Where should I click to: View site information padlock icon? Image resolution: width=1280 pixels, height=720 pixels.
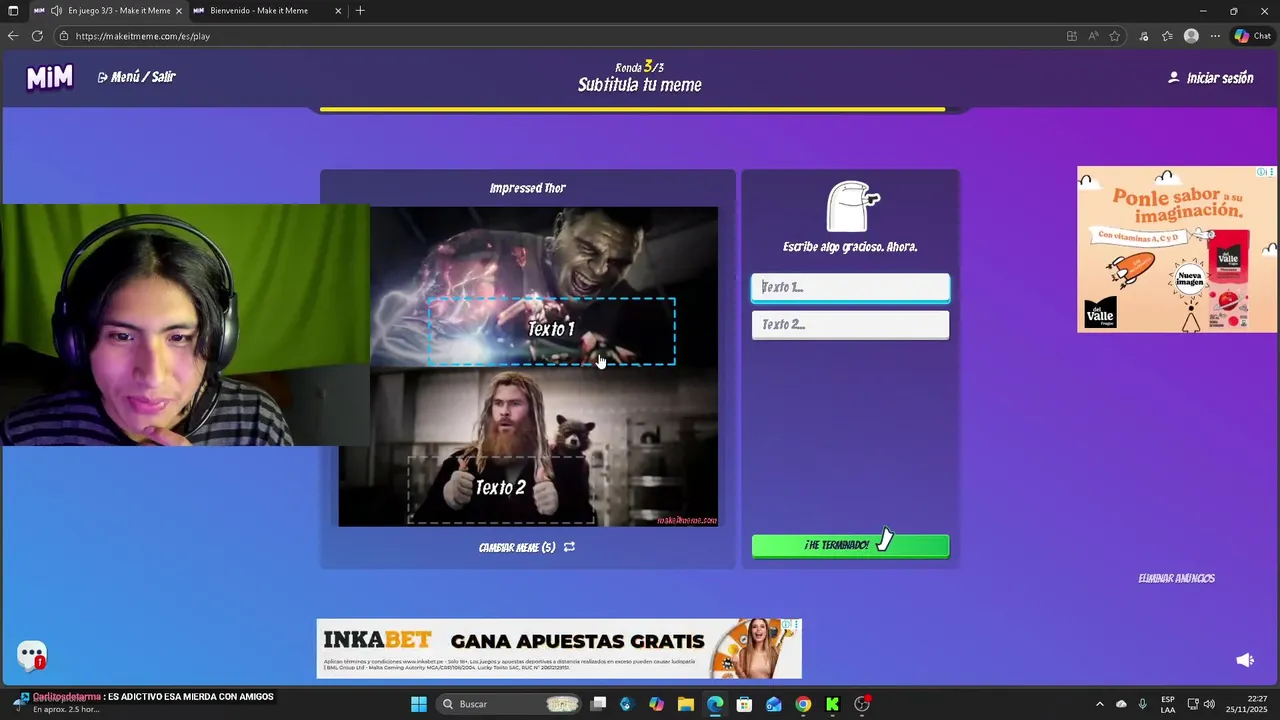pyautogui.click(x=64, y=36)
